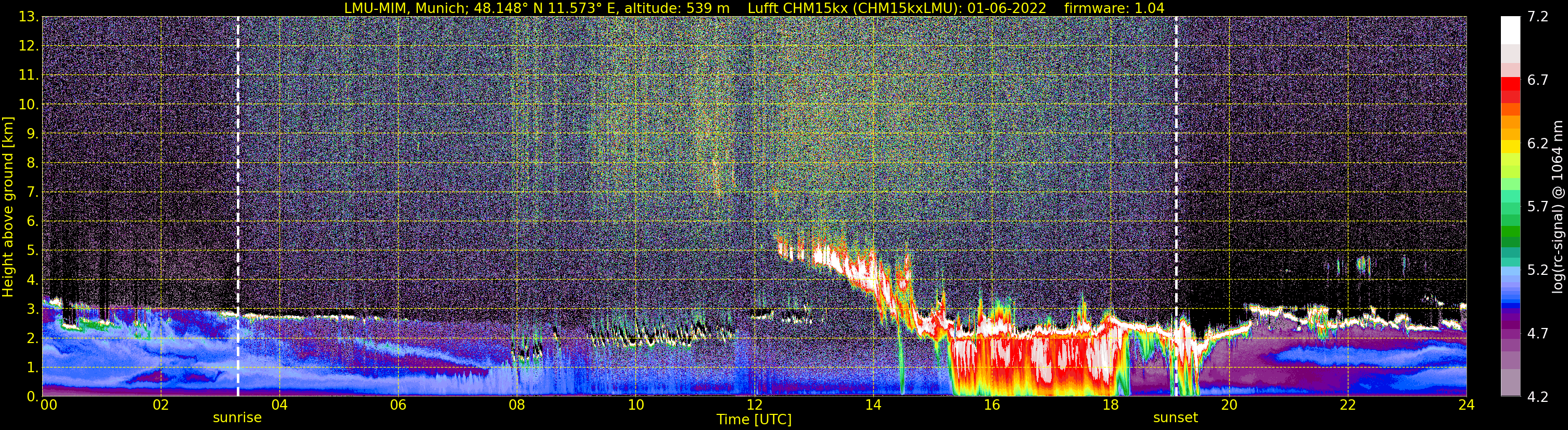Click the y-axis tick label '3.'
Image resolution: width=1568 pixels, height=430 pixels.
[x=33, y=309]
